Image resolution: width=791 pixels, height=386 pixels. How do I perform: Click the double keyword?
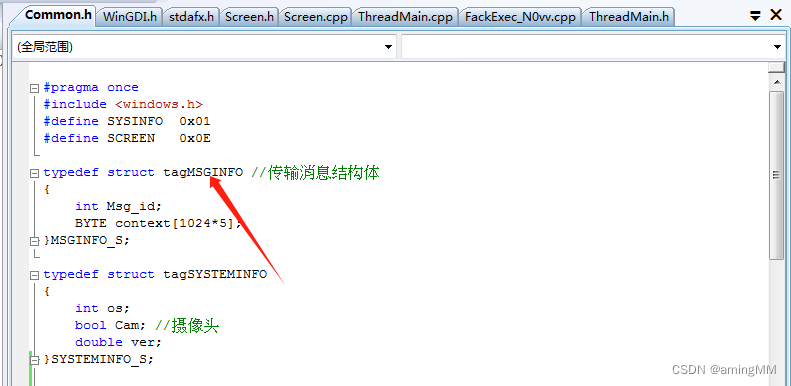point(99,342)
